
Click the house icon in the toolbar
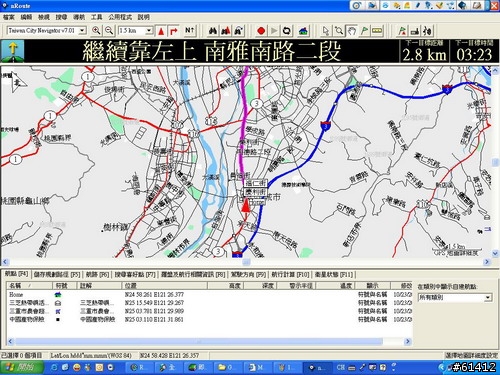point(303,31)
